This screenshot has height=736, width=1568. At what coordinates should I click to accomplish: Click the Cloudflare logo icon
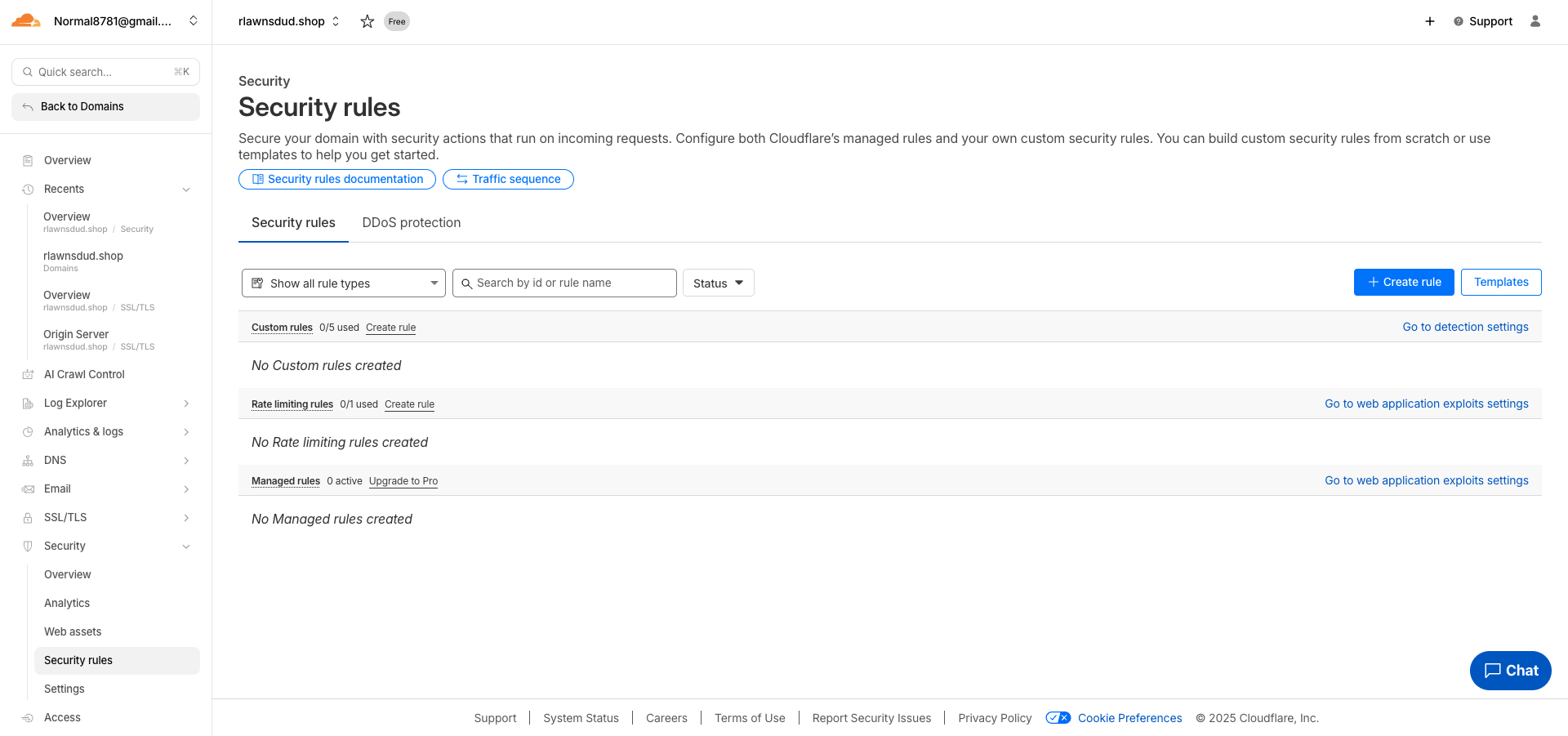point(26,21)
